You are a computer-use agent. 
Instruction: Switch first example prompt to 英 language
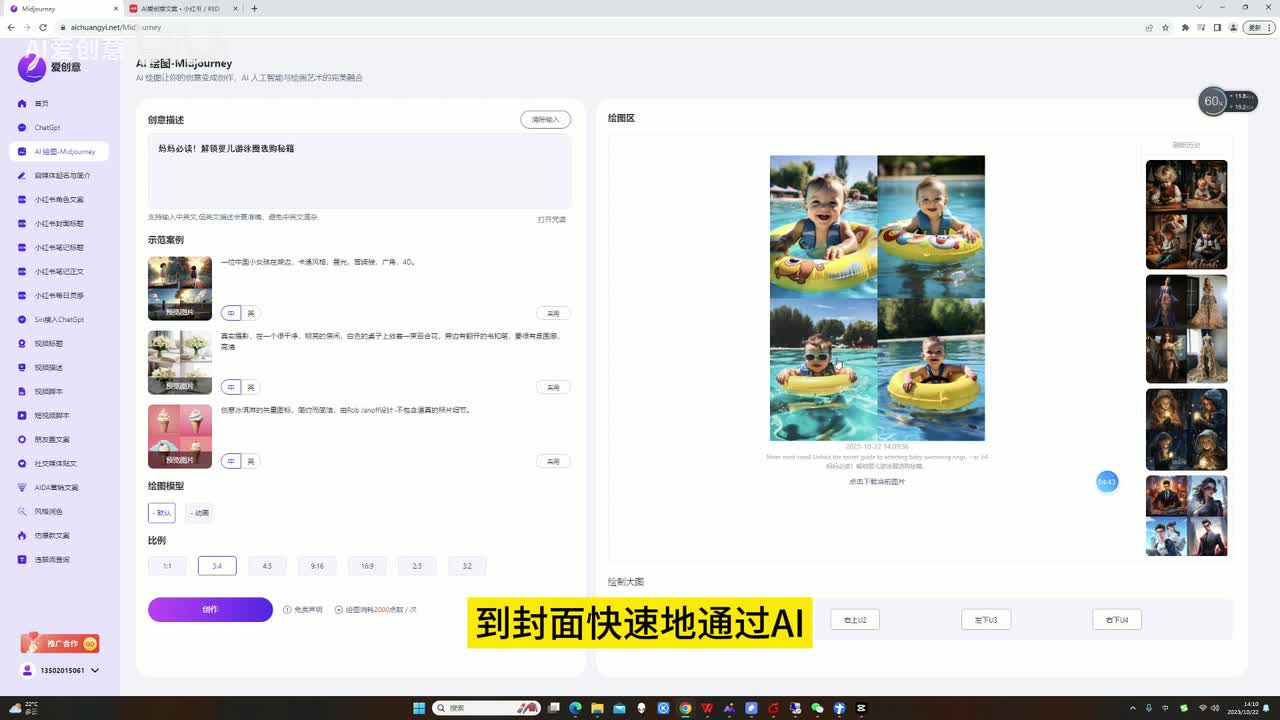pyautogui.click(x=251, y=313)
